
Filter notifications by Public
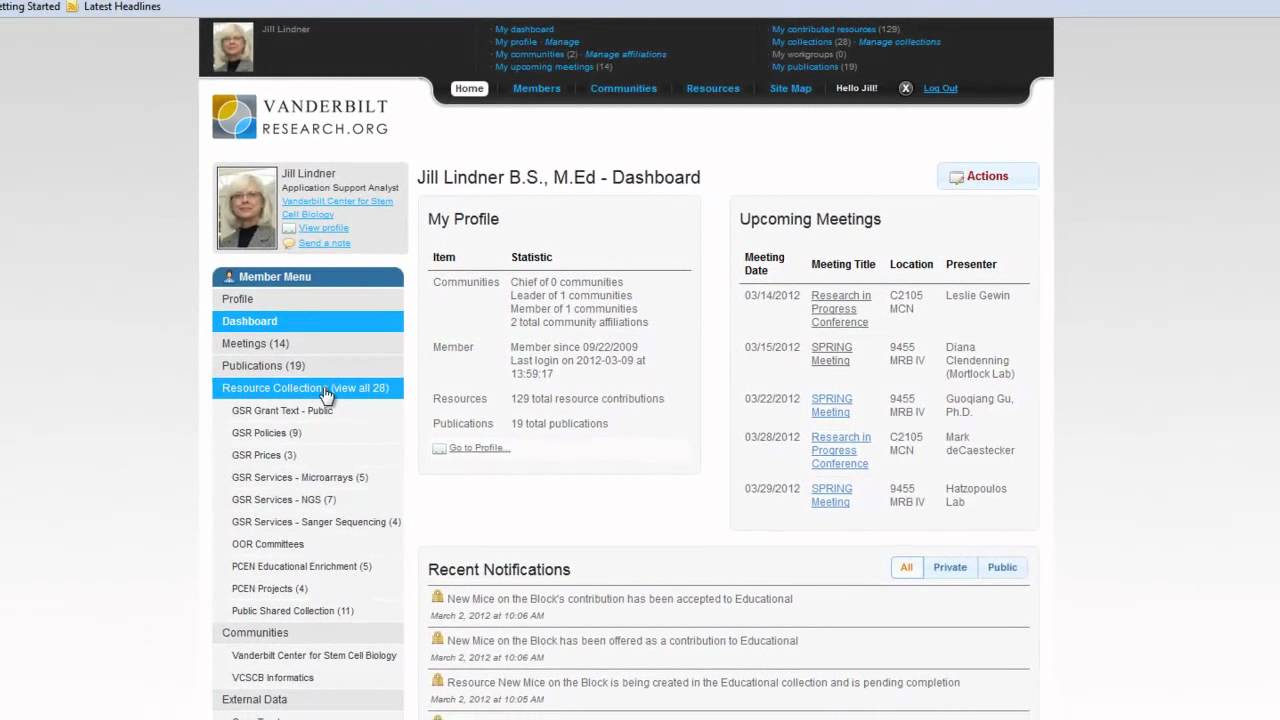(1002, 567)
